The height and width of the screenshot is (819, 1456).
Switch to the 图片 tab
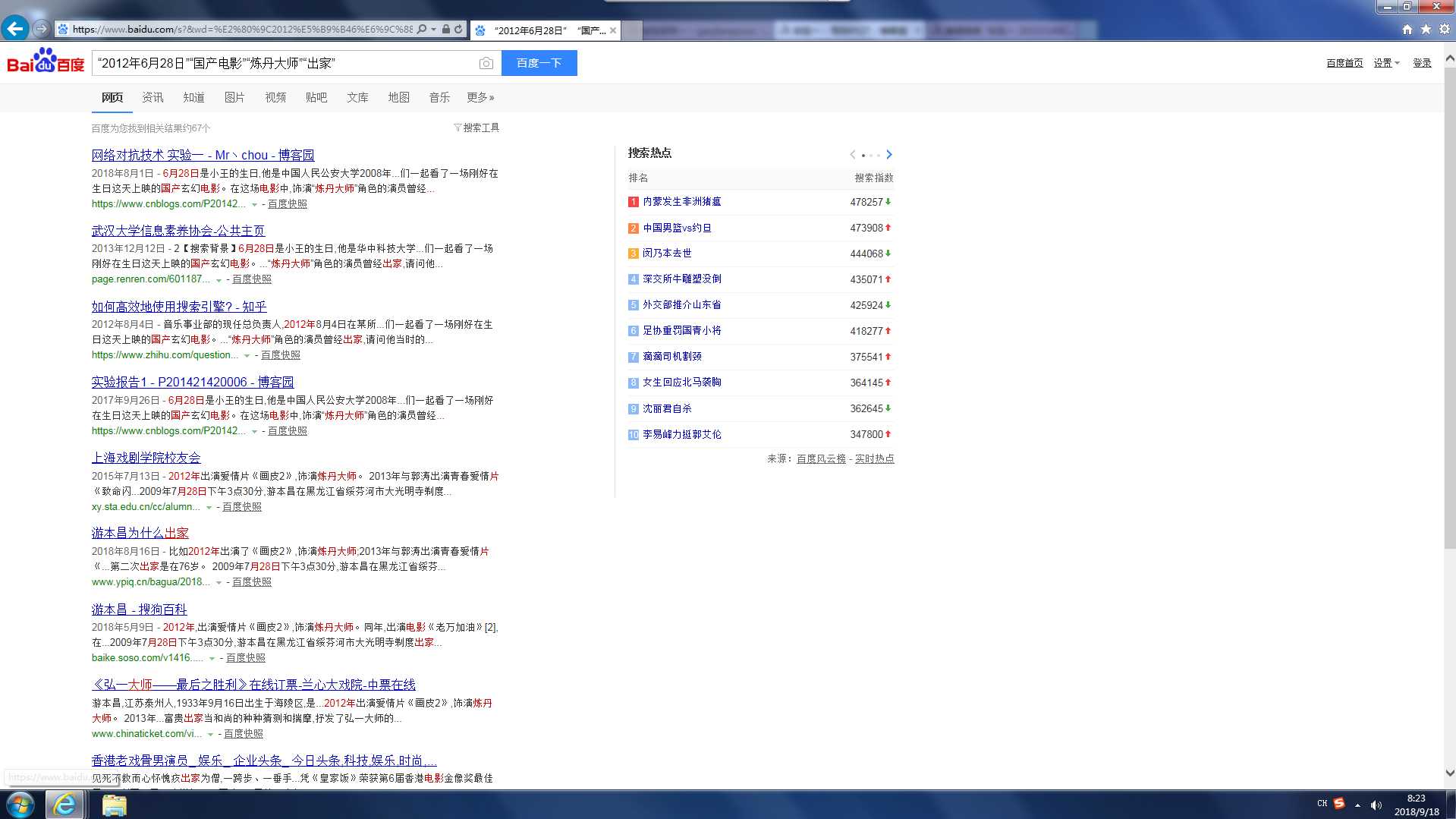234,97
